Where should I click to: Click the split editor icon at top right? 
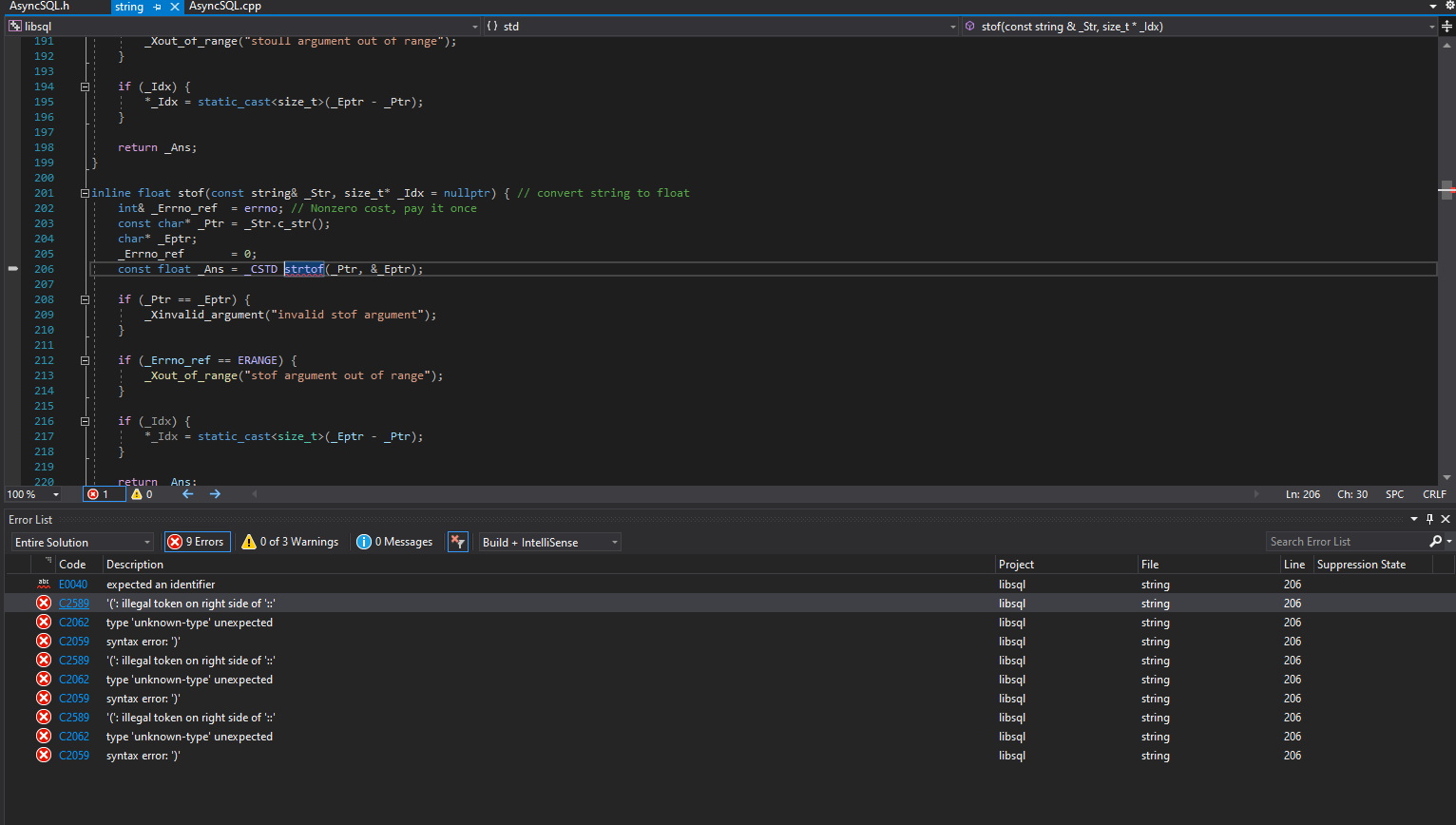point(1446,27)
